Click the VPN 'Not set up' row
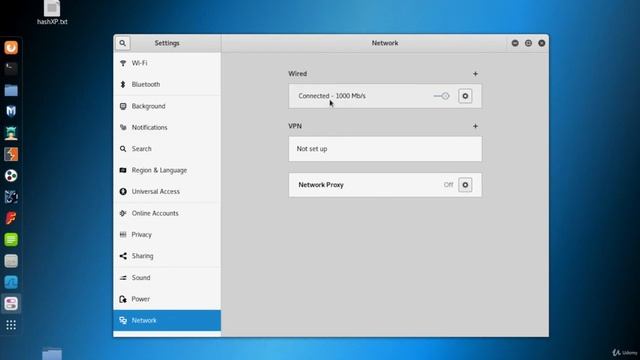 pos(385,149)
